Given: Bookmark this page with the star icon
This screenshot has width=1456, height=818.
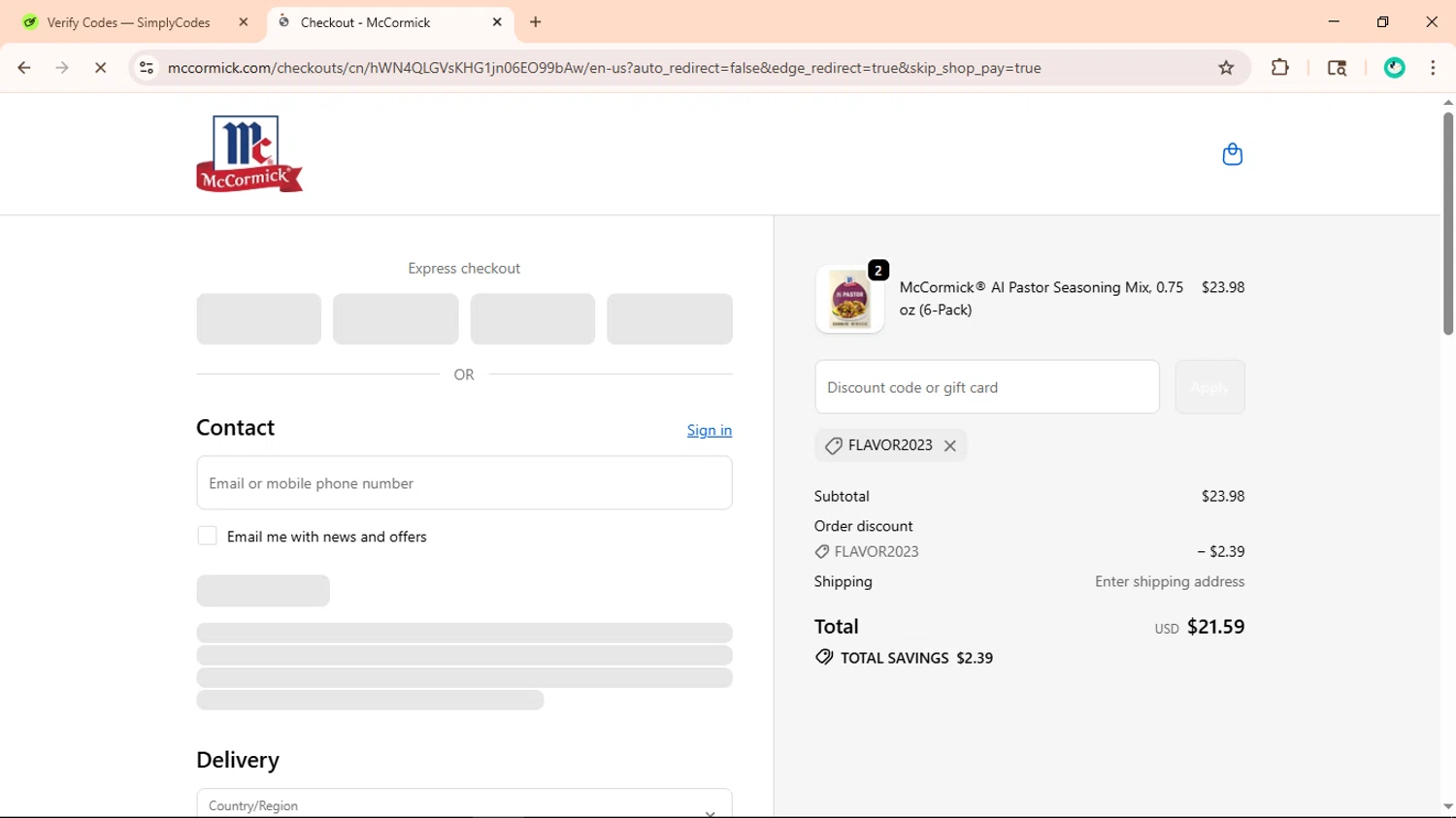Looking at the screenshot, I should point(1226,68).
